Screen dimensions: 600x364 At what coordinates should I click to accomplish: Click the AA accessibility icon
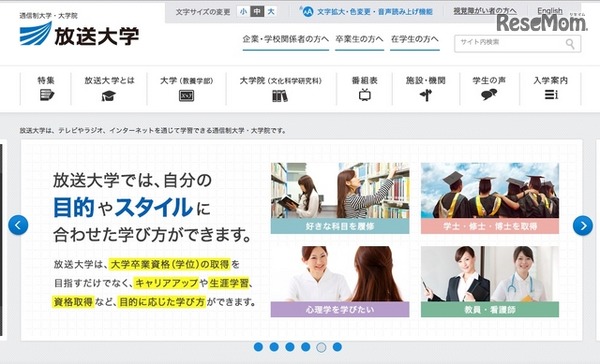tap(308, 12)
